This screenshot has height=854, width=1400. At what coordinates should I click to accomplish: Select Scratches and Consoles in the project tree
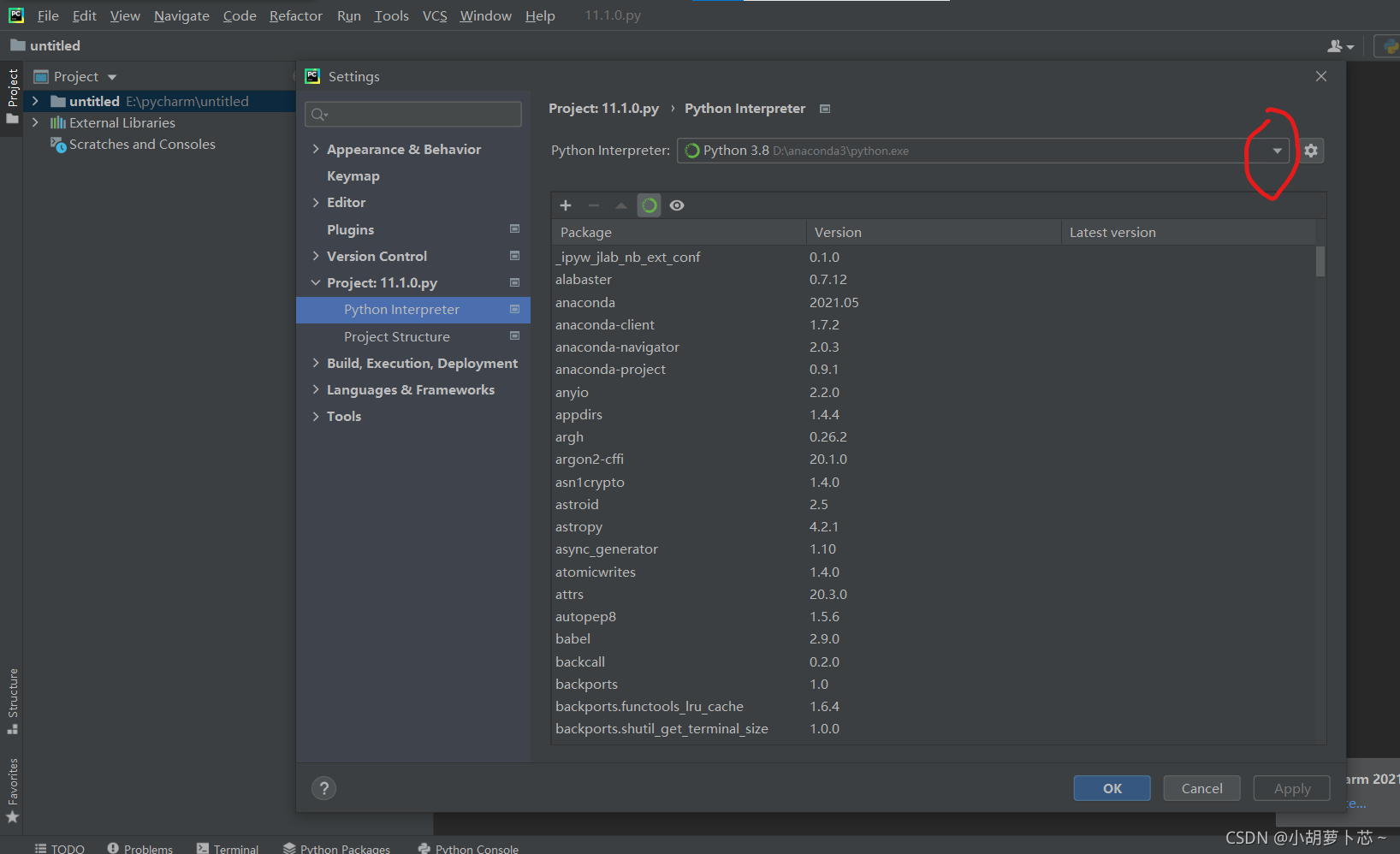(142, 145)
